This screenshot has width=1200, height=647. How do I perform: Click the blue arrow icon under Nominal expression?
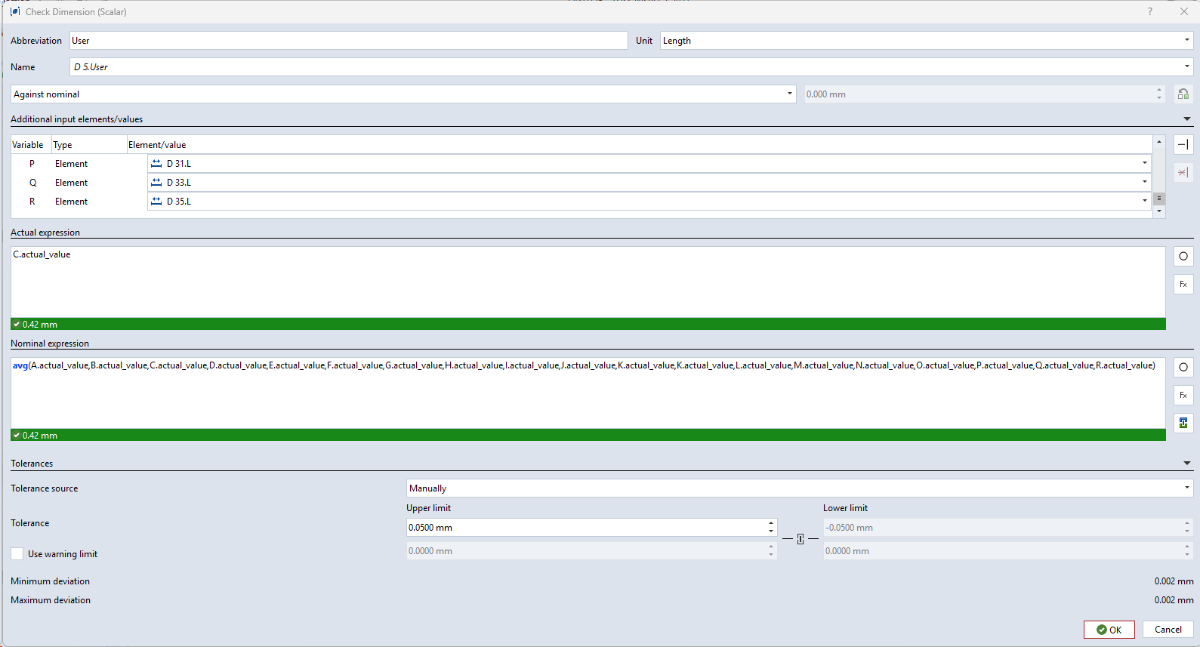(x=1183, y=423)
